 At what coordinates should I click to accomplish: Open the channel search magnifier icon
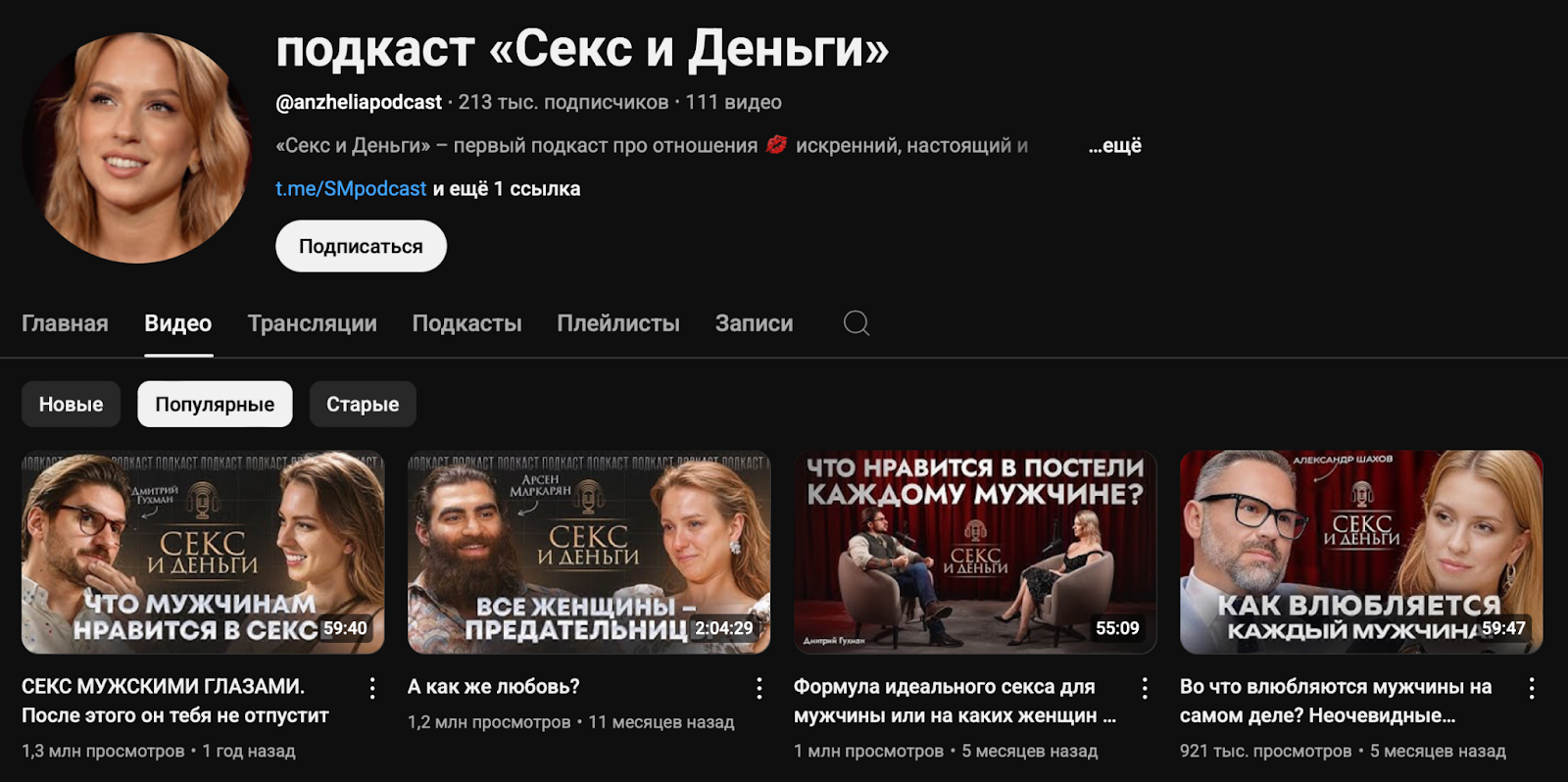point(857,323)
